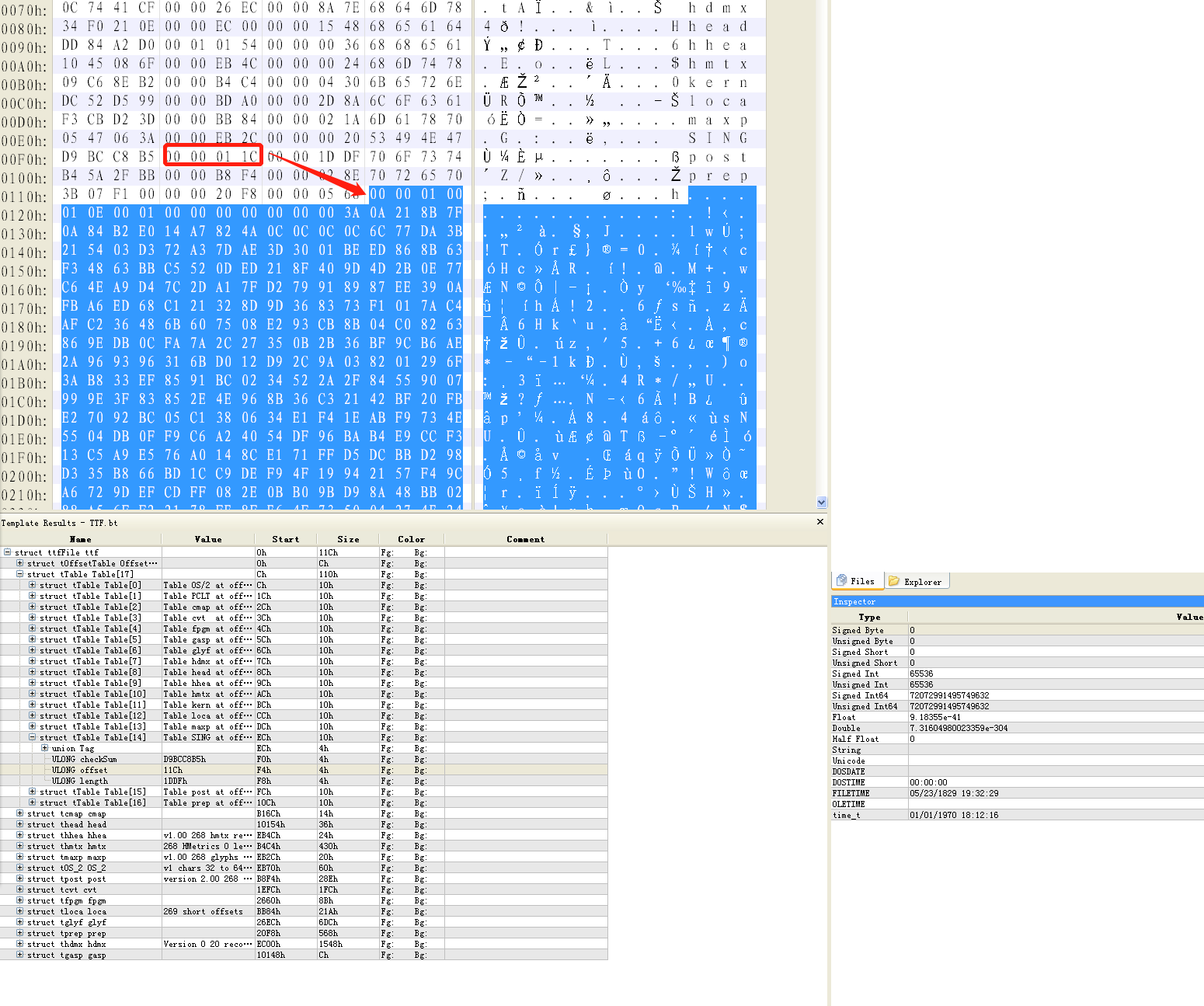Switch to the Explorer panel tab
Image resolution: width=1204 pixels, height=1006 pixels.
point(917,580)
